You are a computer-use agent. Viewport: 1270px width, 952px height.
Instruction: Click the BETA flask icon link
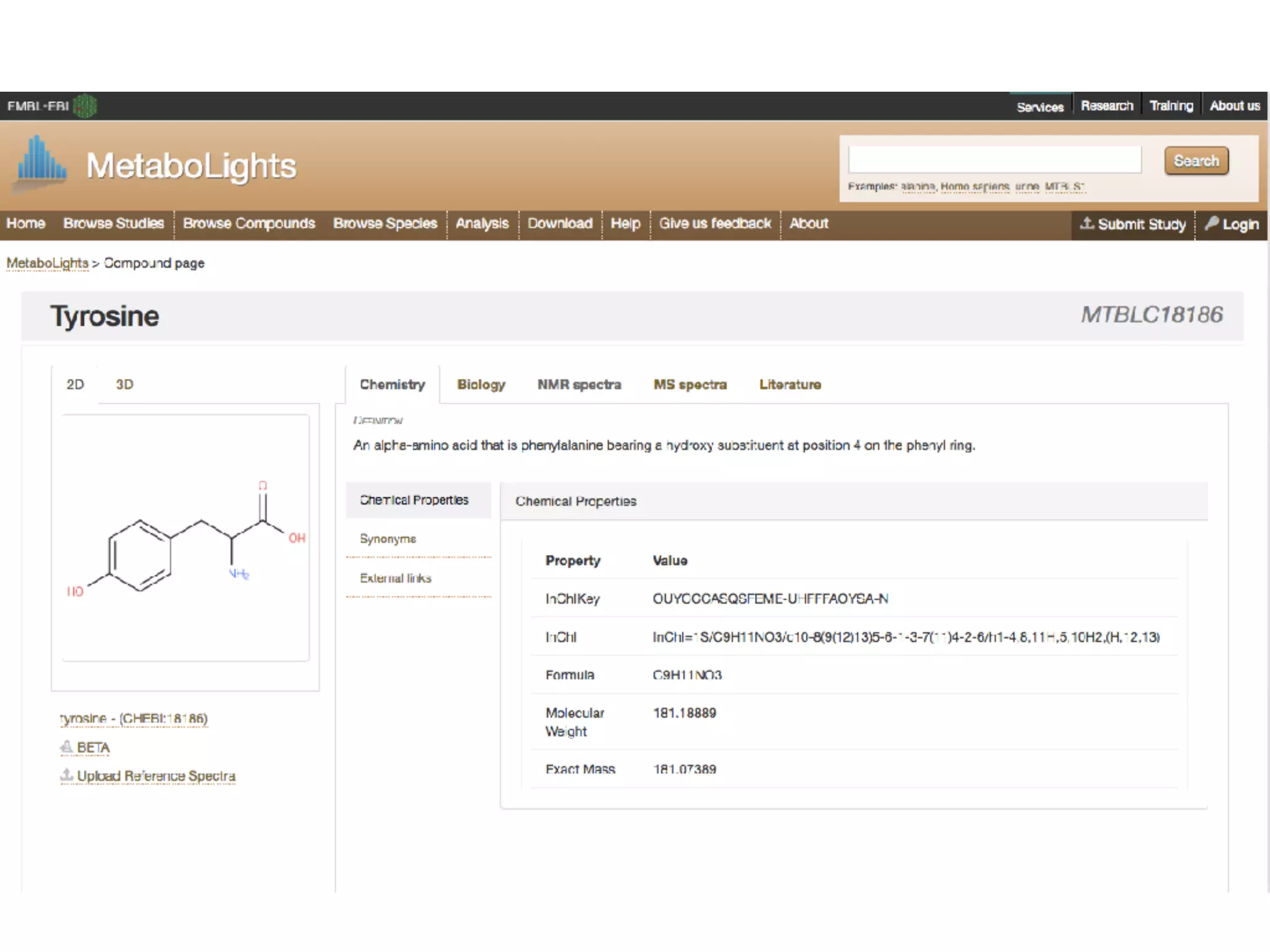[x=66, y=747]
